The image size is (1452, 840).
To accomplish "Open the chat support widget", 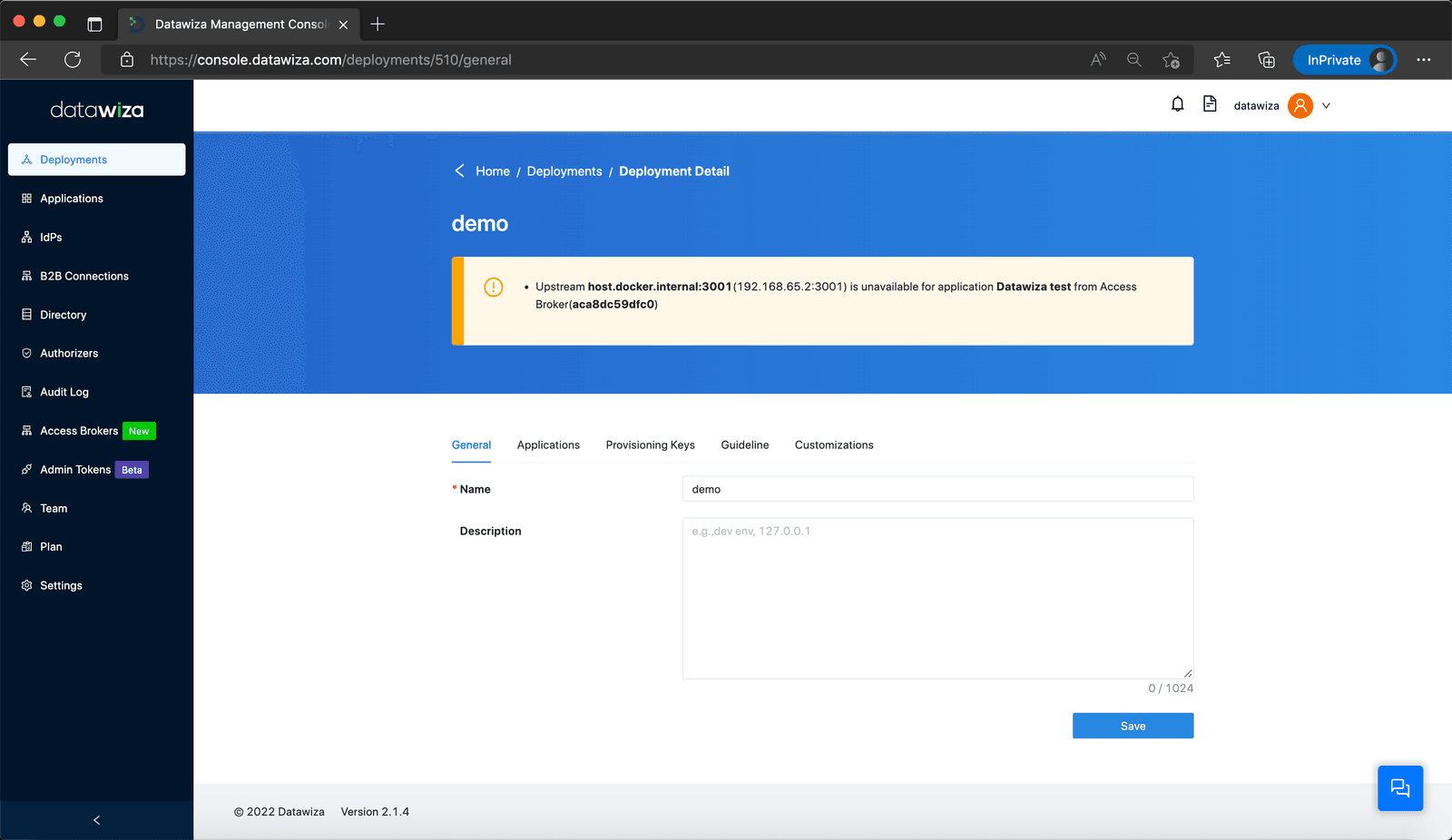I will [x=1400, y=788].
